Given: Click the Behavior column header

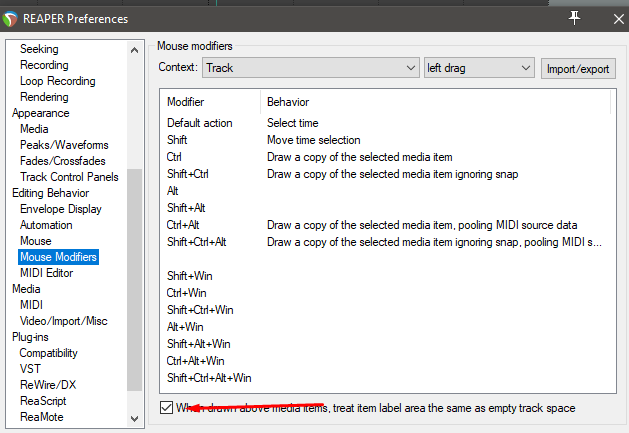Looking at the screenshot, I should (436, 102).
